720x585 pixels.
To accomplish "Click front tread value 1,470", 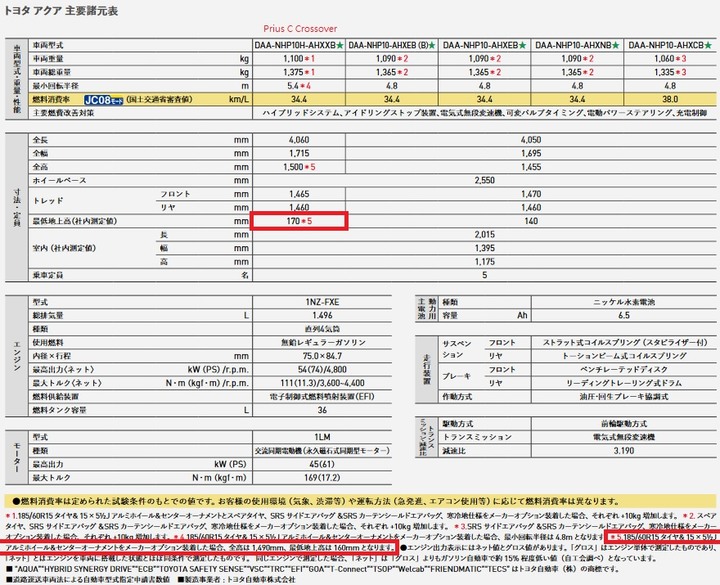I will [531, 194].
